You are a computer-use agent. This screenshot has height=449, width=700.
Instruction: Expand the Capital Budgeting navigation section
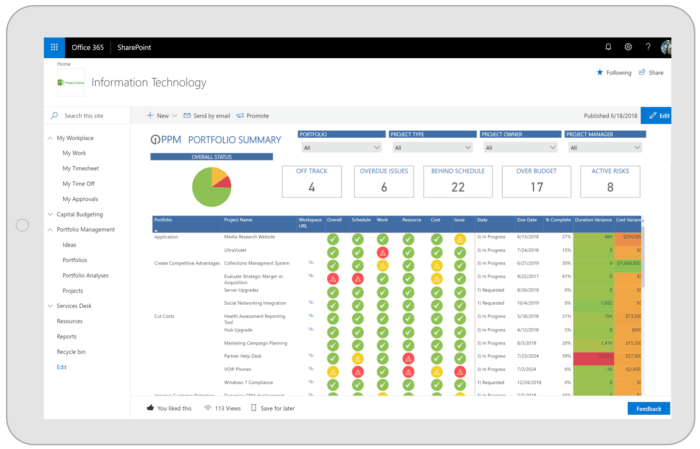coord(50,215)
